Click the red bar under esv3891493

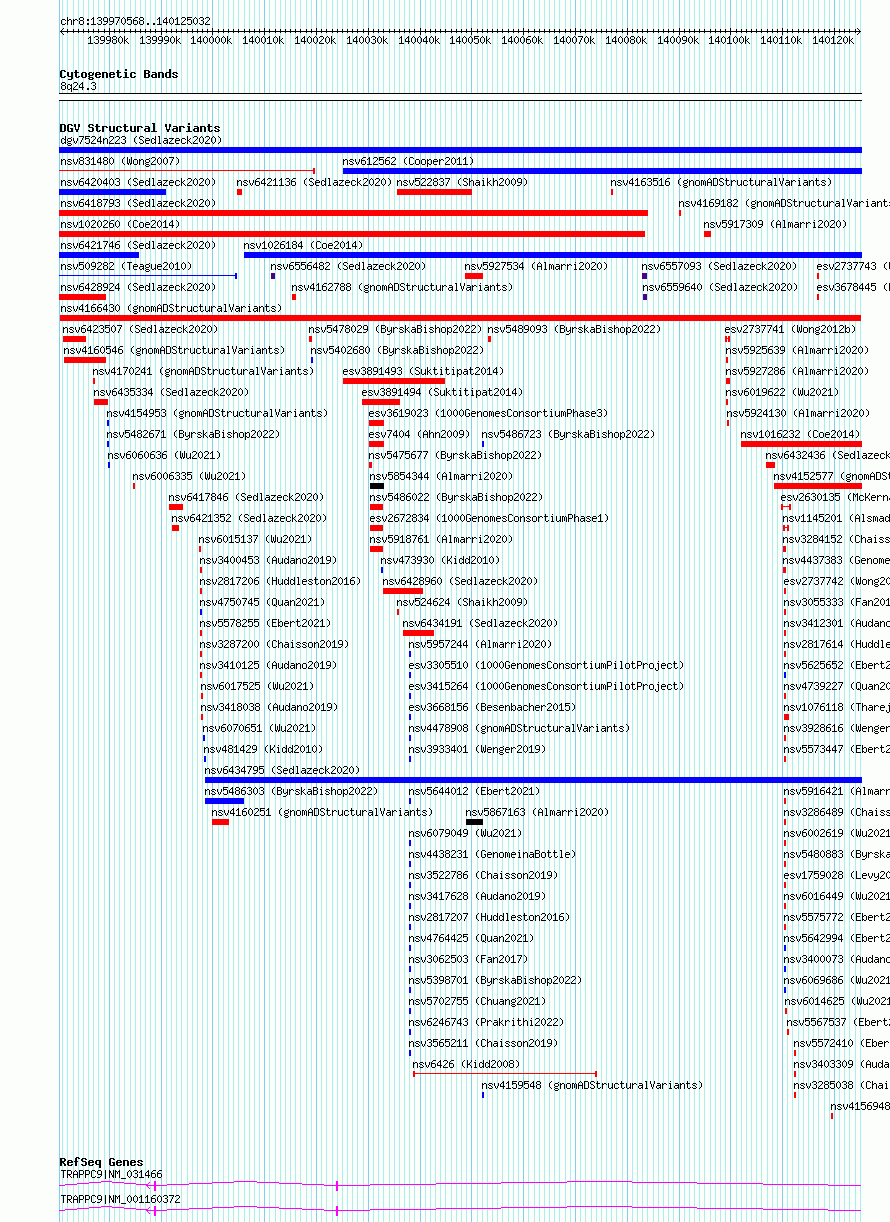394,381
